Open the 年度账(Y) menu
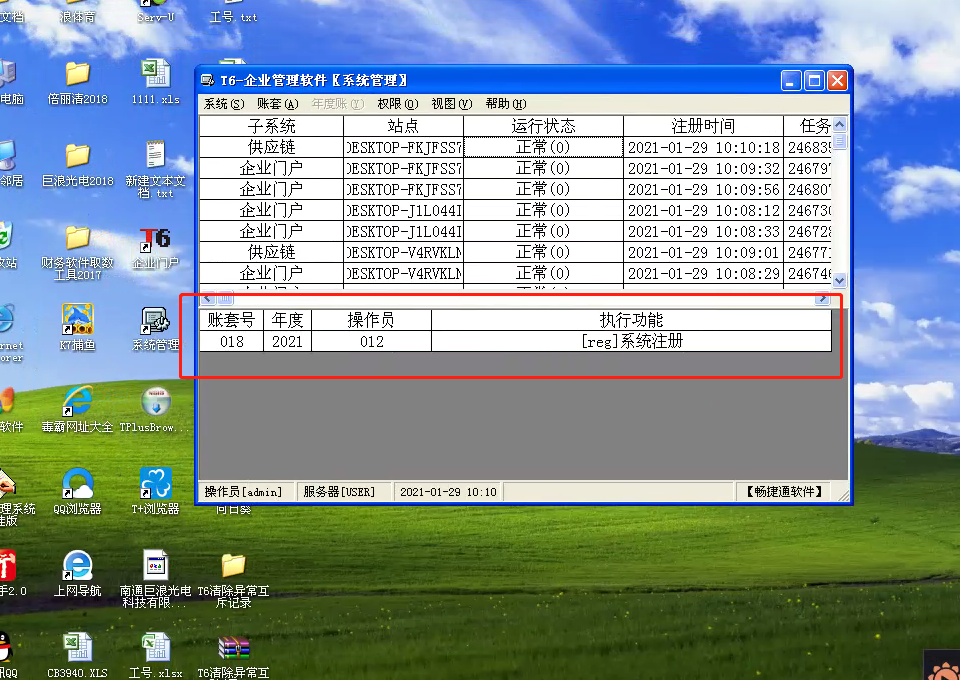Screen dimensions: 960x680 [338, 104]
